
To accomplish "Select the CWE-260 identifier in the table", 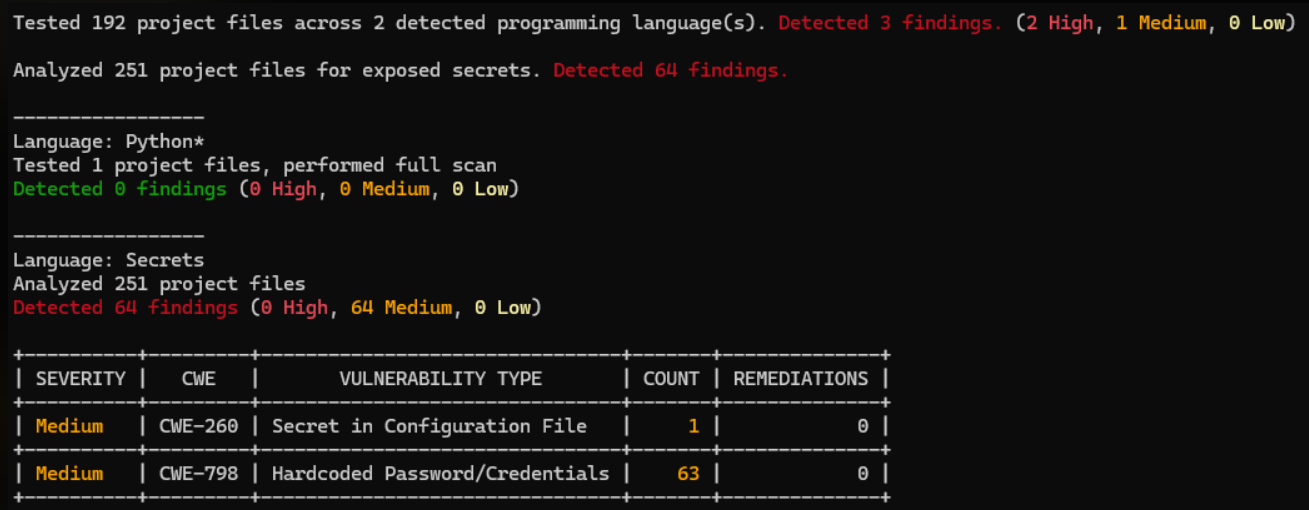I will click(198, 426).
